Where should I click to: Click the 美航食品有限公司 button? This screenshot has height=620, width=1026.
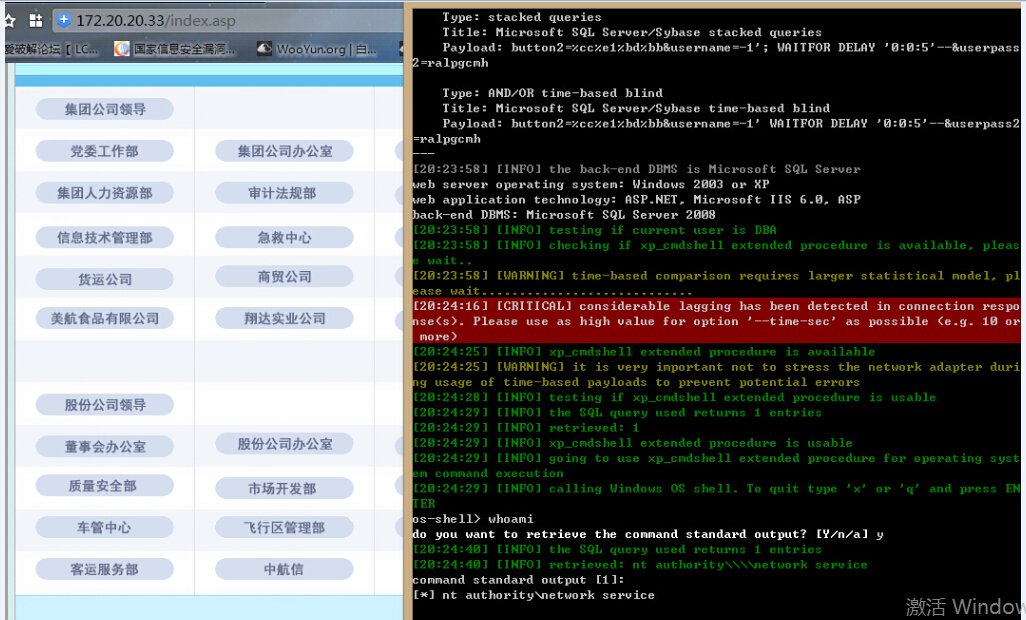point(105,319)
